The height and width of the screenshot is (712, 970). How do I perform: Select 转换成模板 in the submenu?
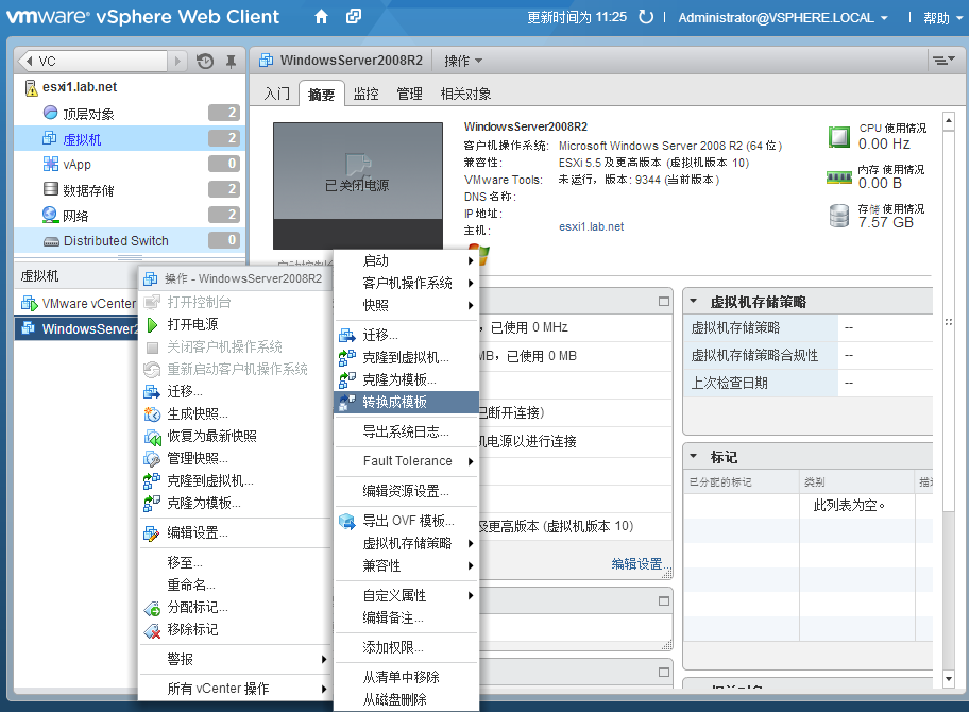click(406, 402)
